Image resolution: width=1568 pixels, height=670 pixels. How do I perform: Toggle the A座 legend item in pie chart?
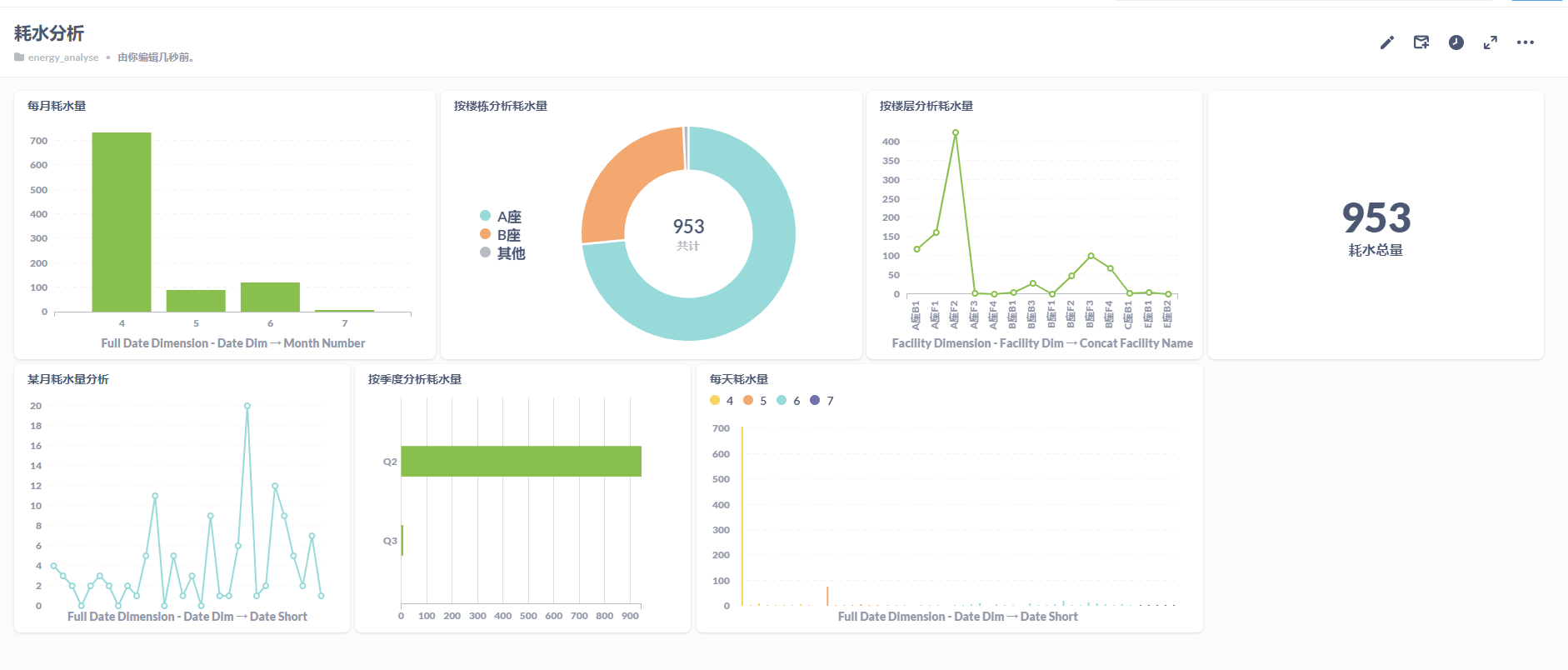[x=501, y=217]
